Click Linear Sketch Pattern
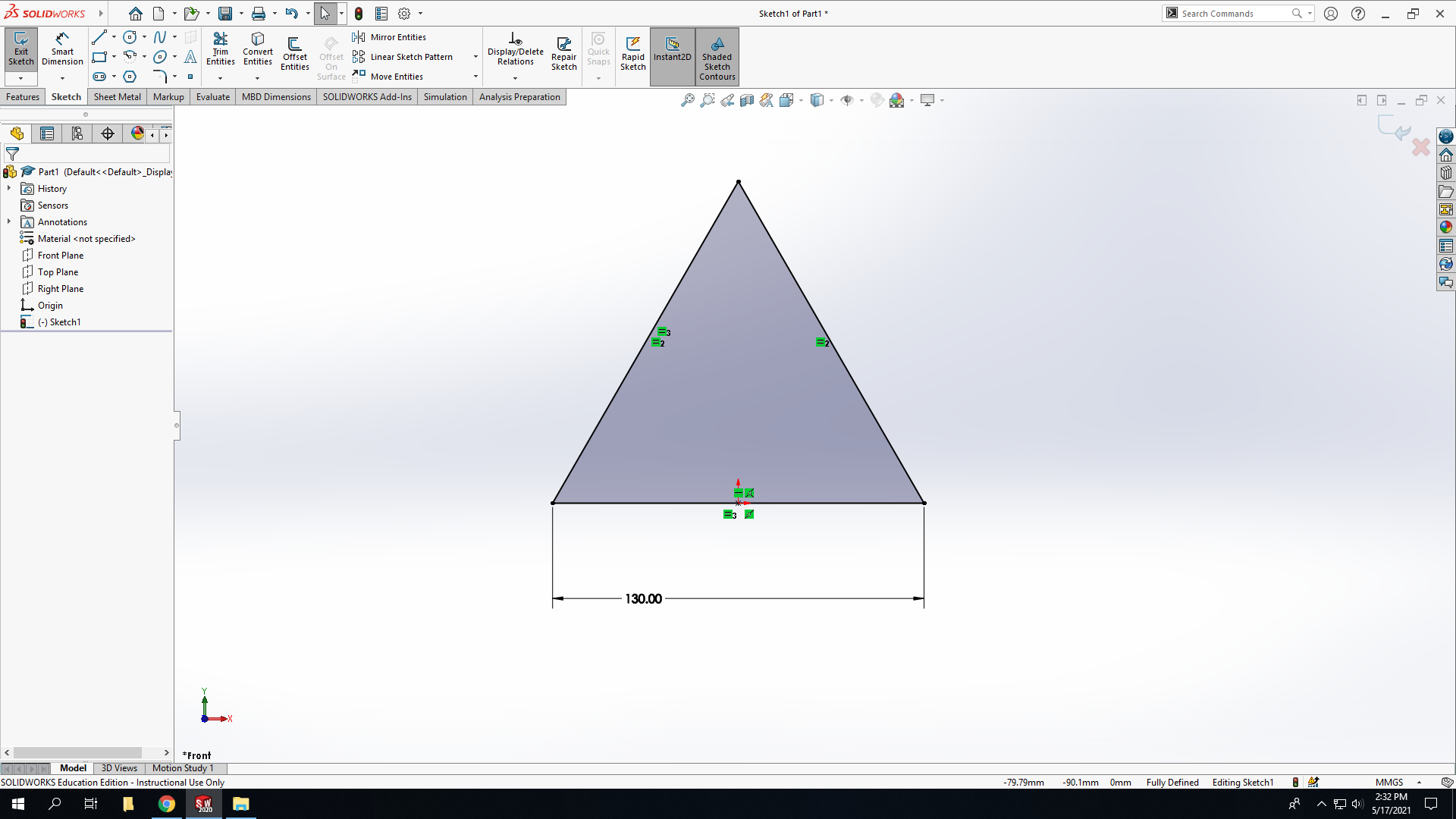The width and height of the screenshot is (1456, 819). click(403, 57)
